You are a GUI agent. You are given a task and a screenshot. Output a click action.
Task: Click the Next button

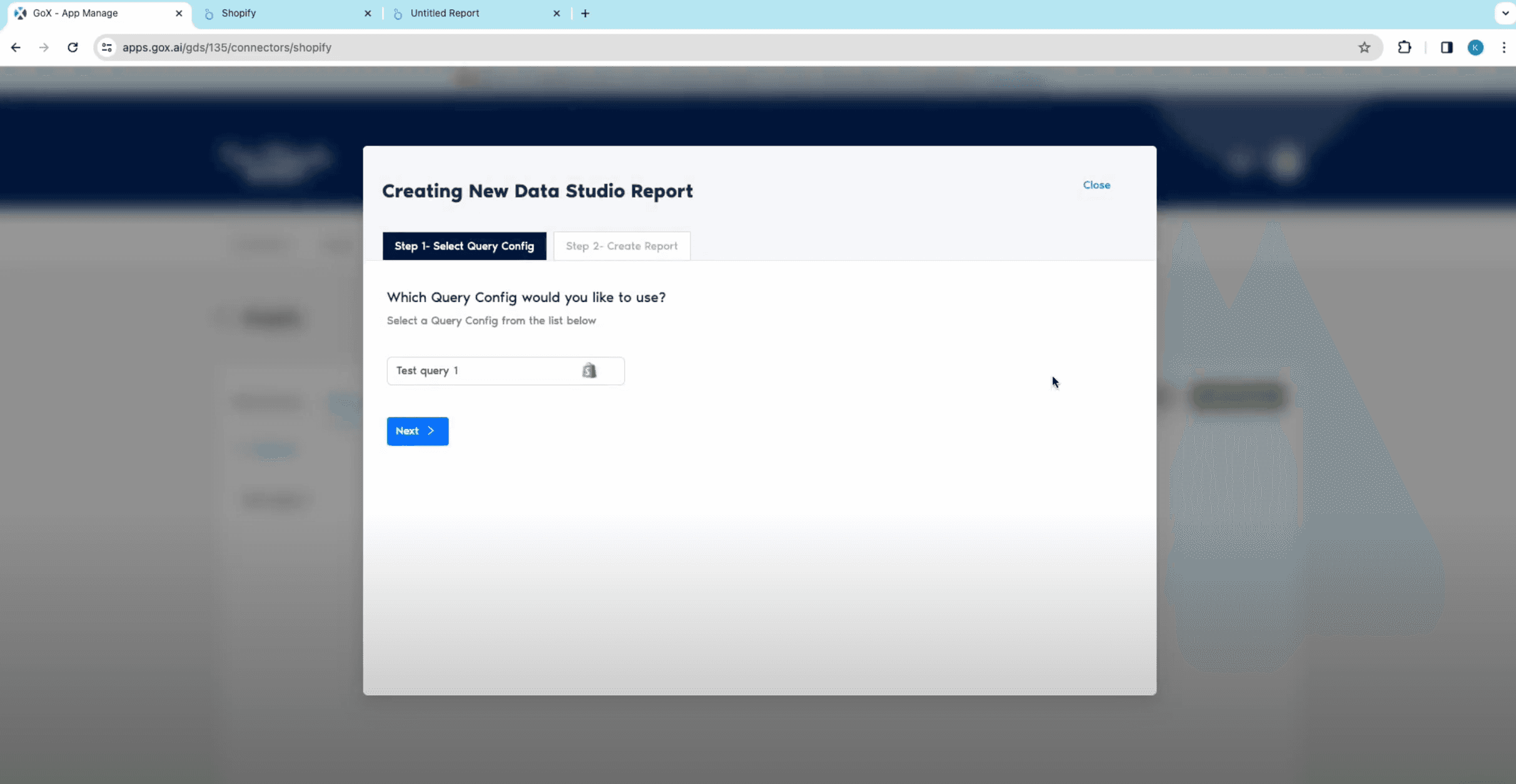417,431
